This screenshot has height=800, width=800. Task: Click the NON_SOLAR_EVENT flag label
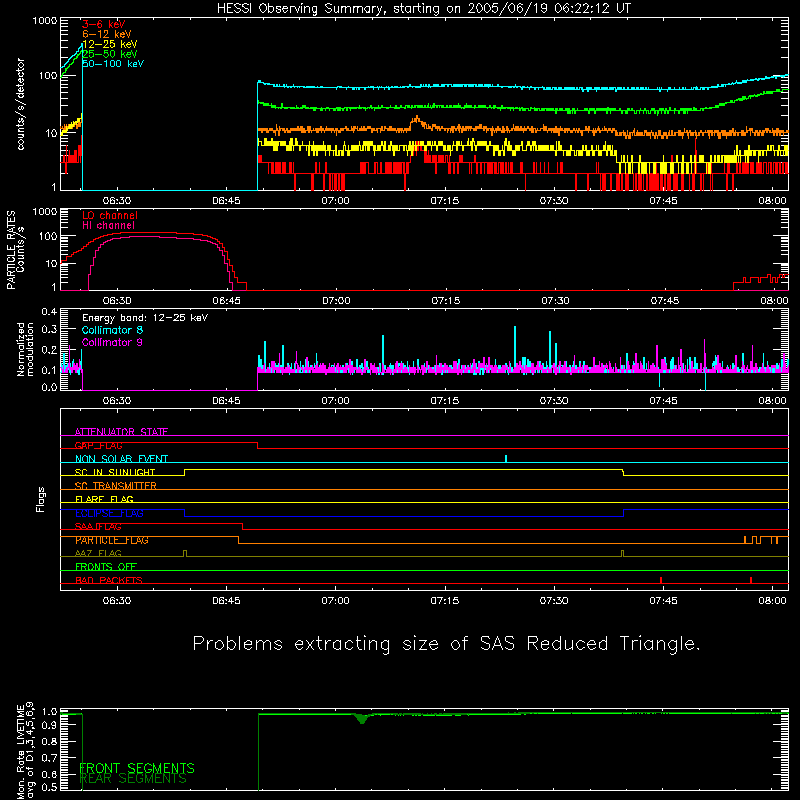click(x=121, y=459)
